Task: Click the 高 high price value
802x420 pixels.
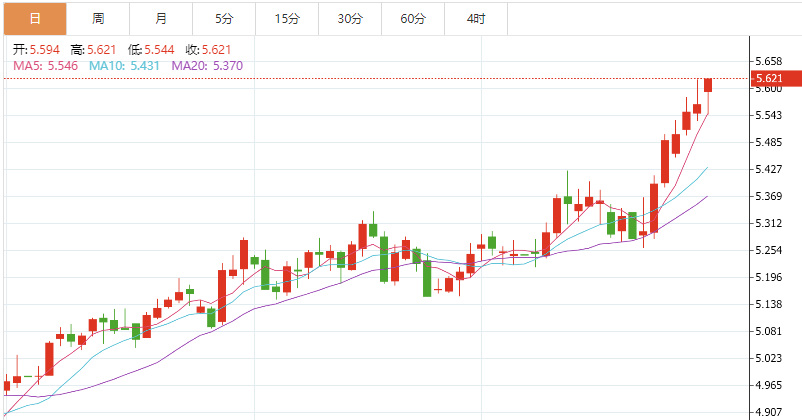Action: click(x=102, y=50)
